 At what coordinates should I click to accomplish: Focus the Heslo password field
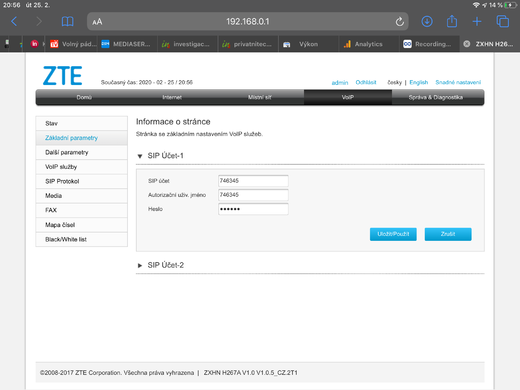pos(253,209)
